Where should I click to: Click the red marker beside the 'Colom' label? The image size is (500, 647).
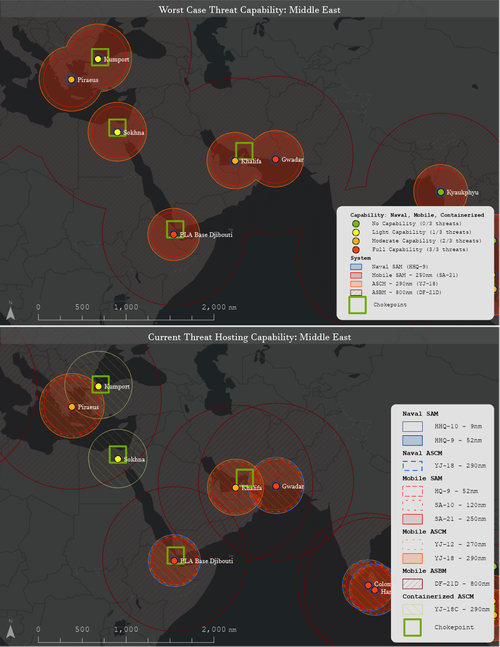click(x=368, y=585)
